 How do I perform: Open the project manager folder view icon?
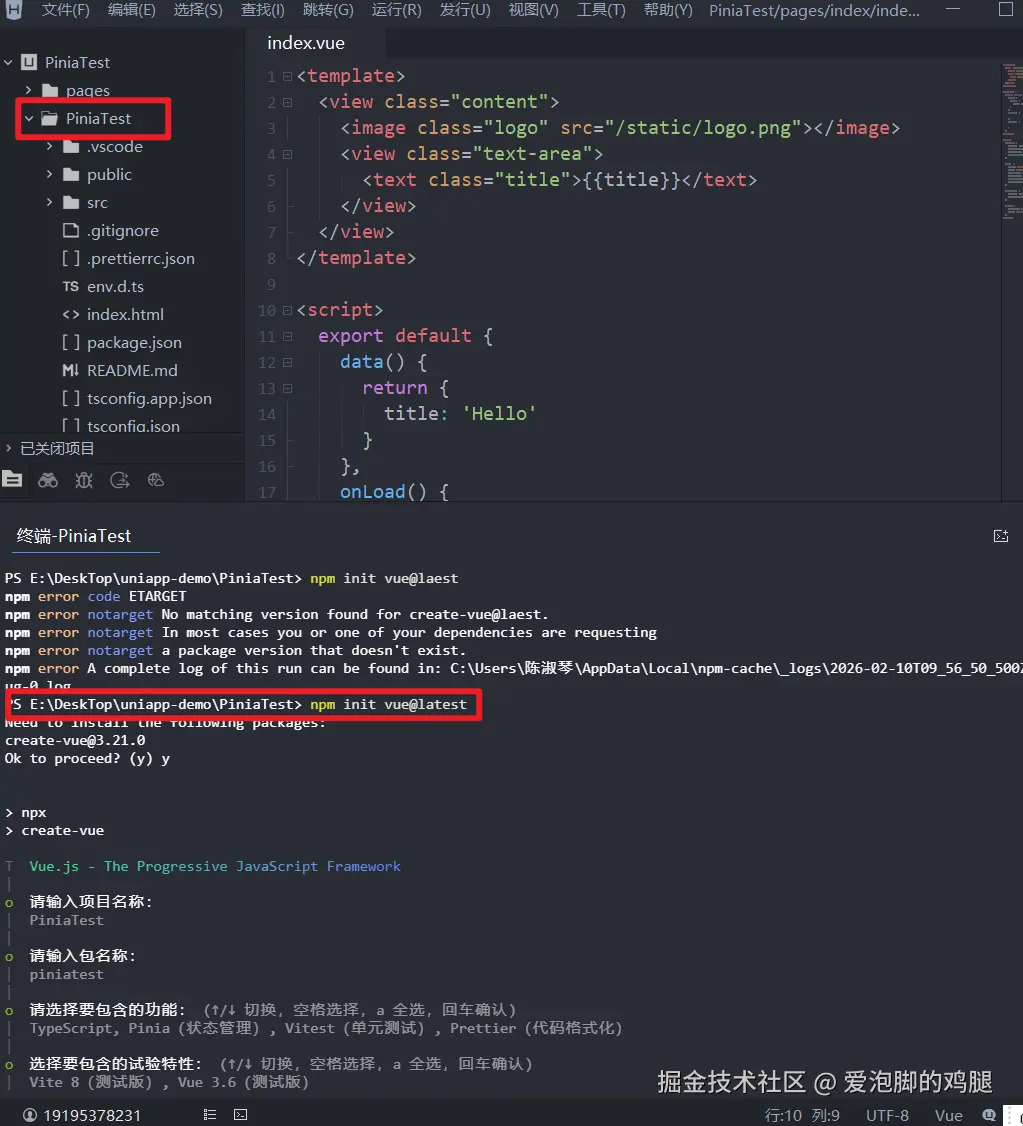click(12, 480)
